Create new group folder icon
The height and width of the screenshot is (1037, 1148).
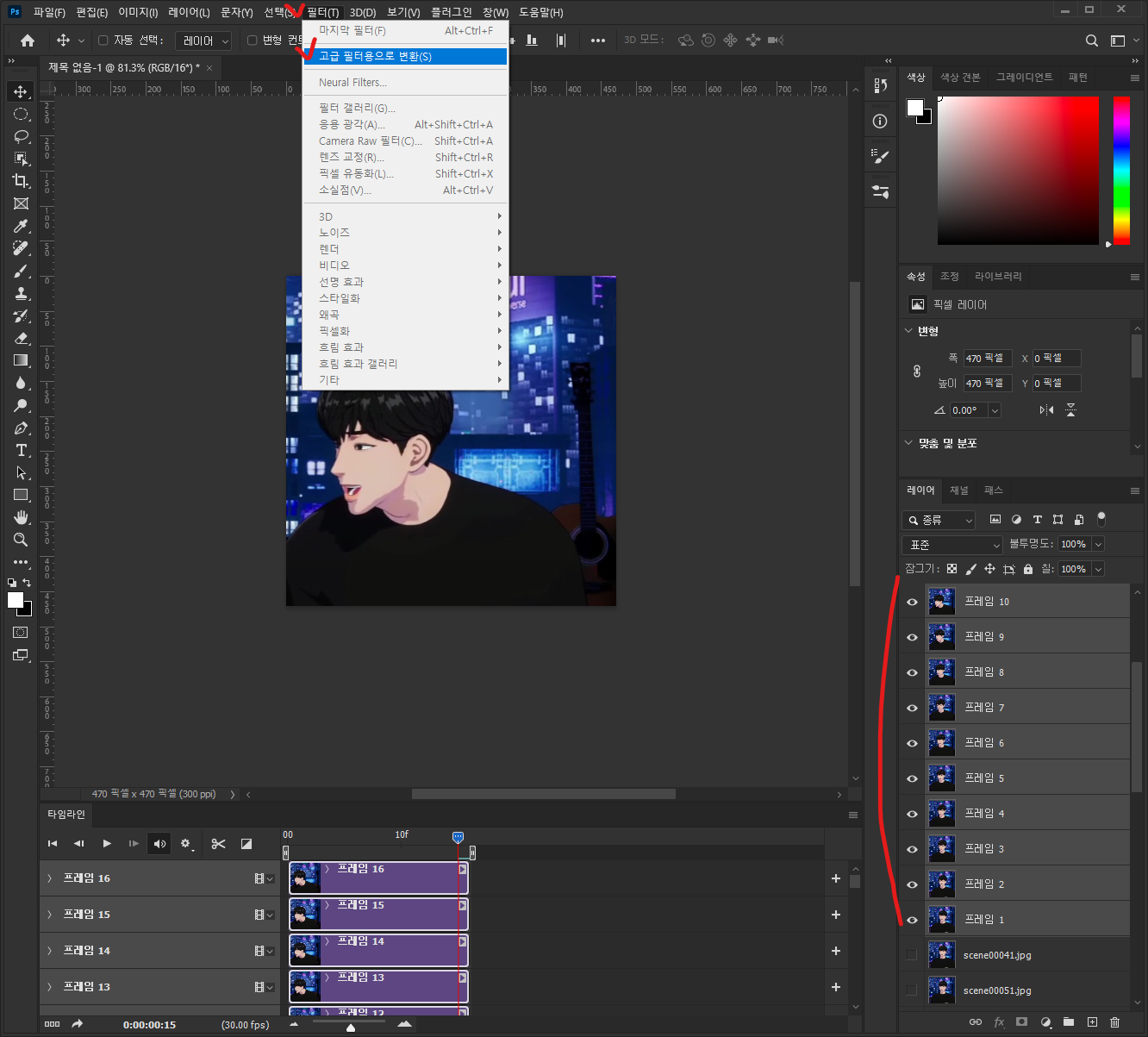[x=1069, y=1022]
